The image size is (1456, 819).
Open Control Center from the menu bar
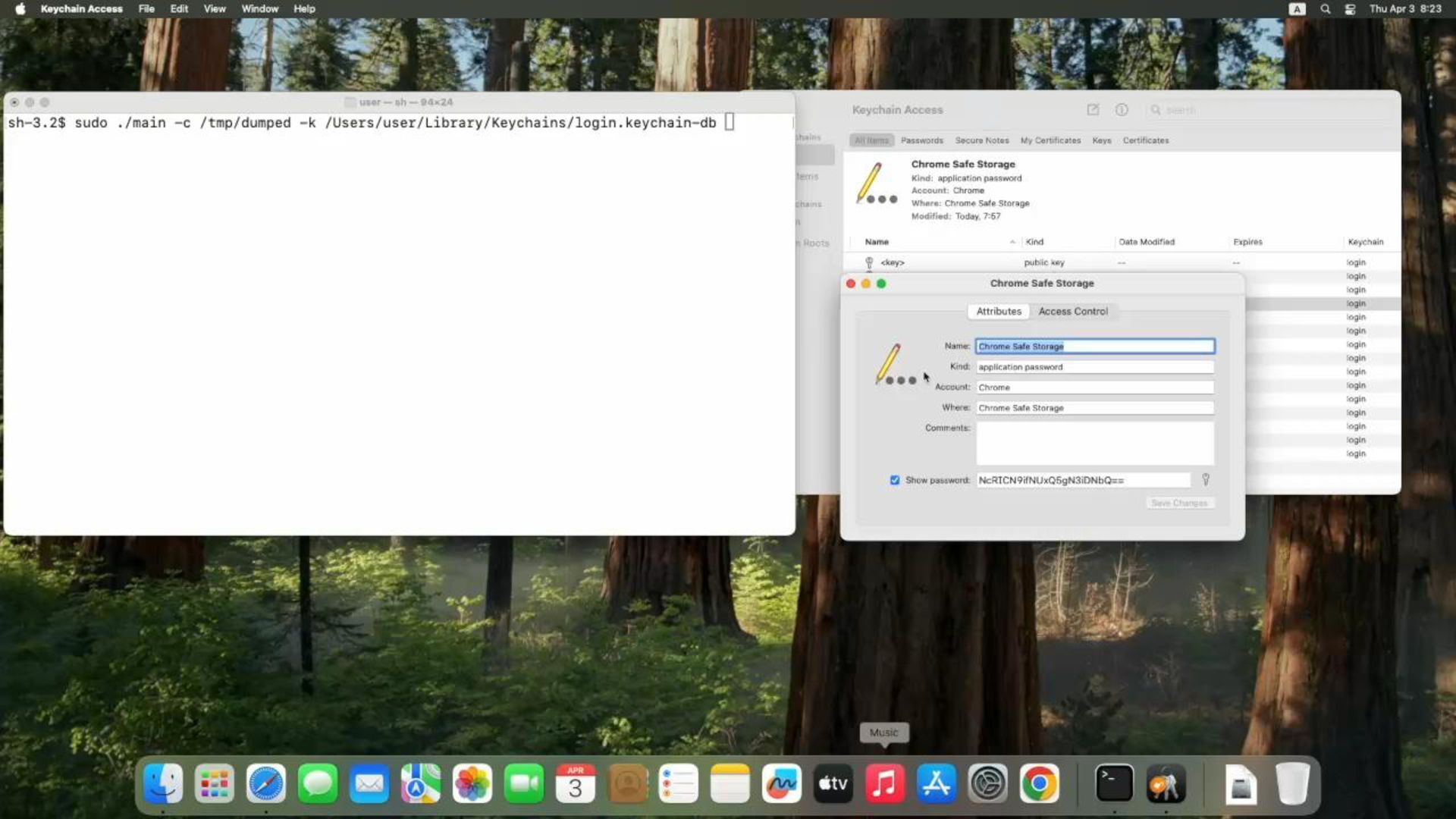(x=1350, y=9)
